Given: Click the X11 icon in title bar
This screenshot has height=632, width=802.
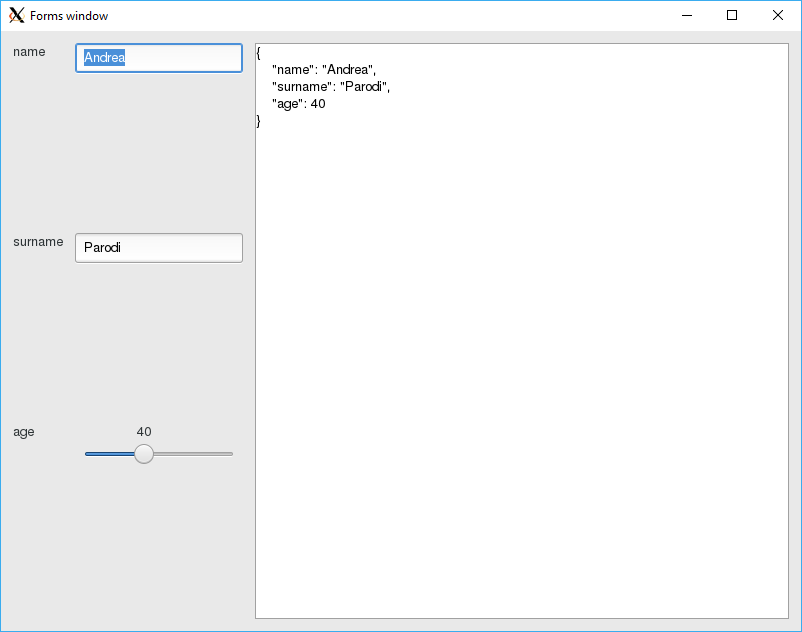Looking at the screenshot, I should (x=16, y=15).
